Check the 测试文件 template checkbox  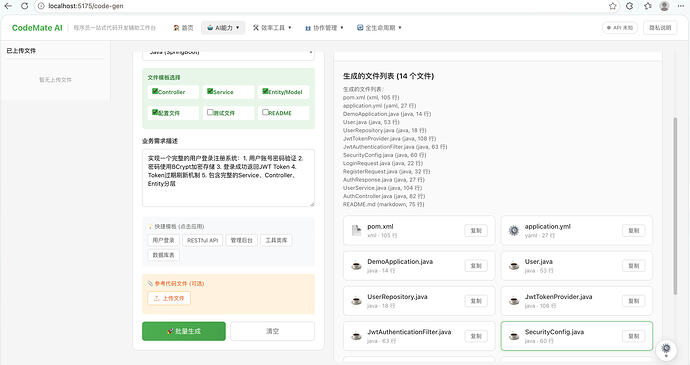click(210, 112)
